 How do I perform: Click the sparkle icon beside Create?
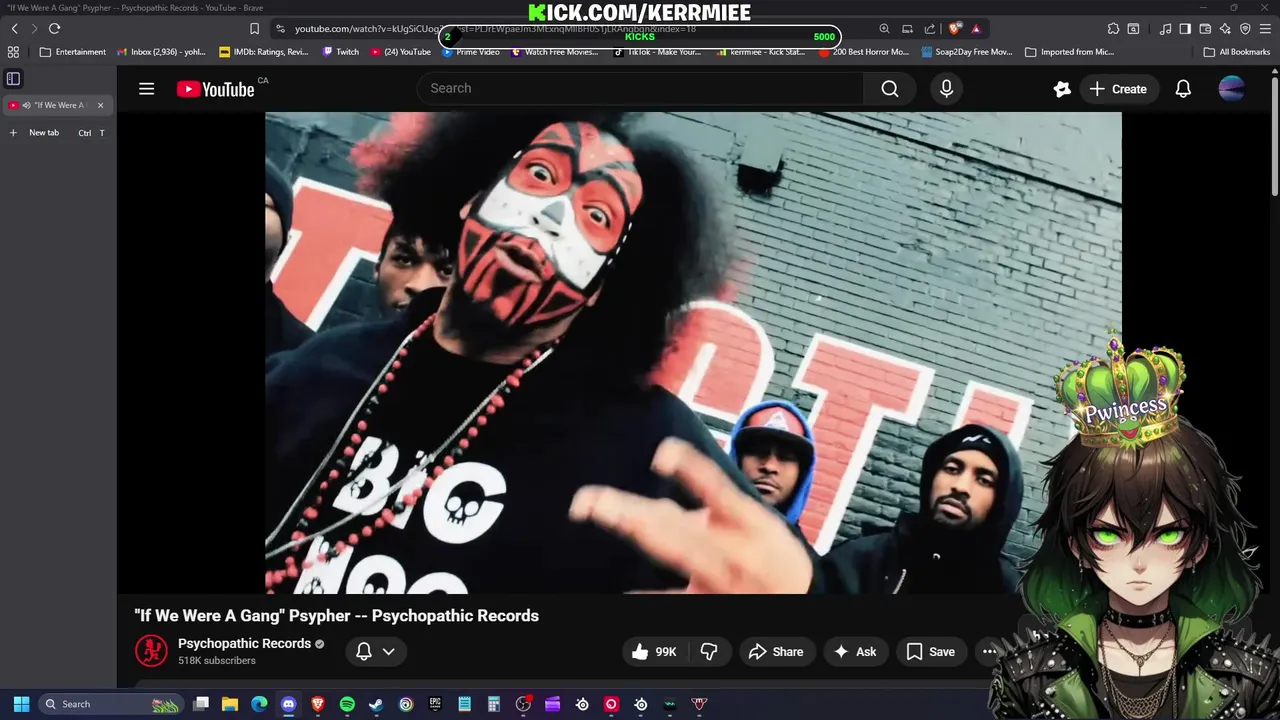(x=1062, y=89)
